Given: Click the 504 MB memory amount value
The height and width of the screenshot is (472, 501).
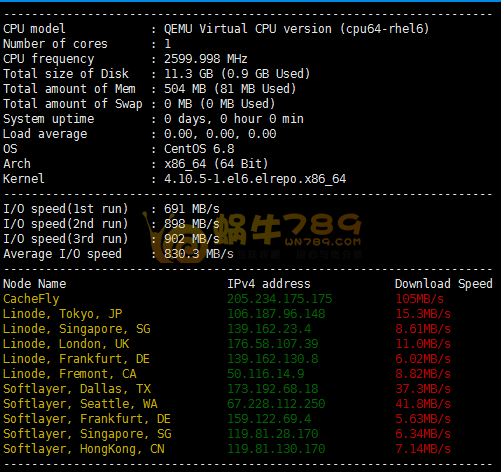Looking at the screenshot, I should [x=185, y=89].
